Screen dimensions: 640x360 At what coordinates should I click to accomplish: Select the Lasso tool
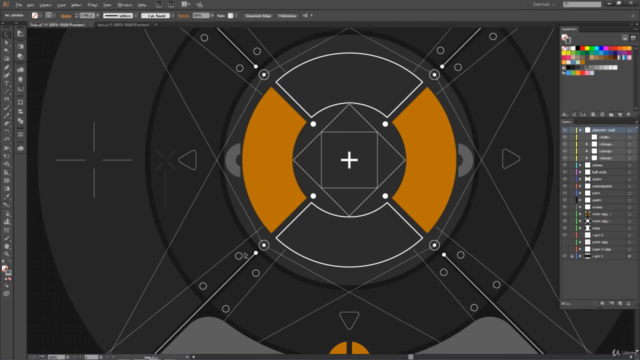pos(7,59)
